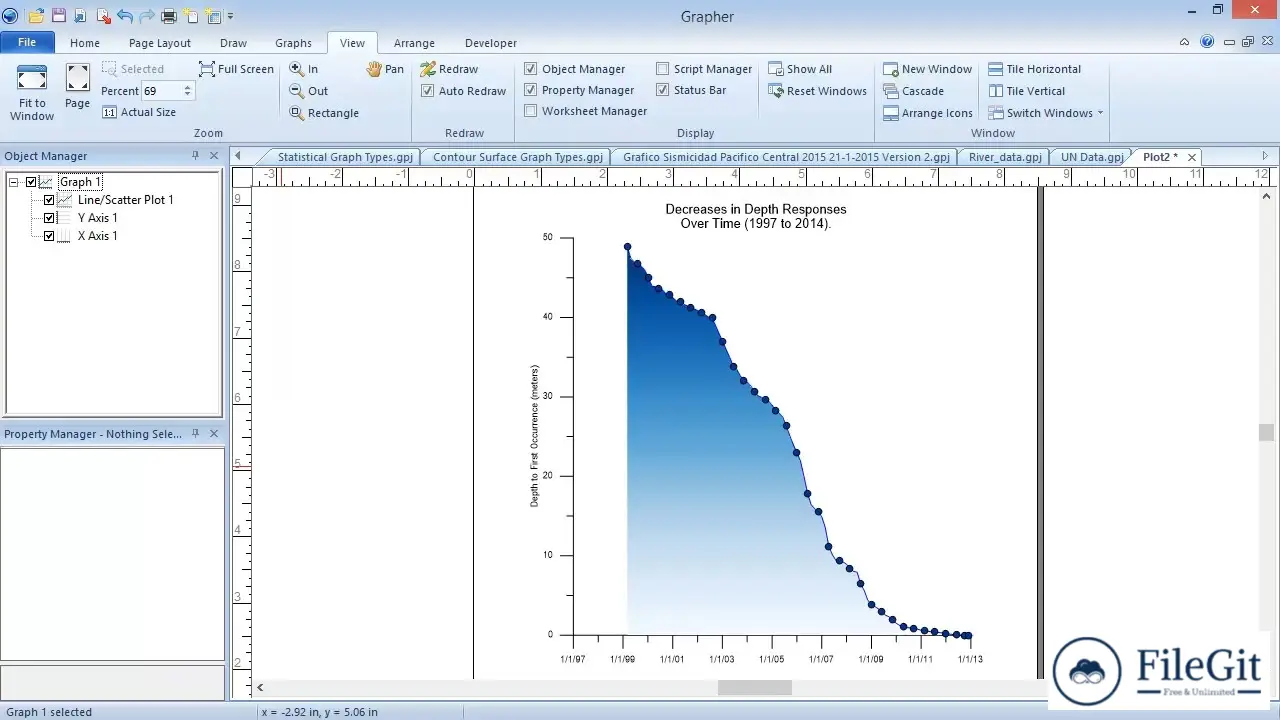Close the Plot2 document tab
This screenshot has height=720, width=1280.
coord(1192,157)
